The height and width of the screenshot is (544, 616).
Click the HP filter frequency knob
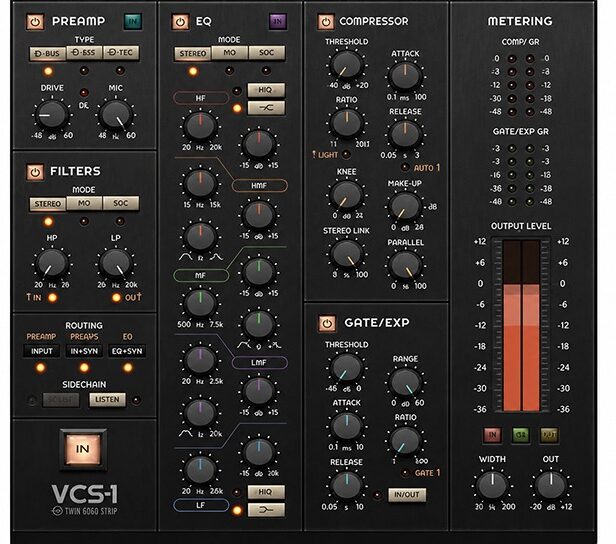coord(51,263)
